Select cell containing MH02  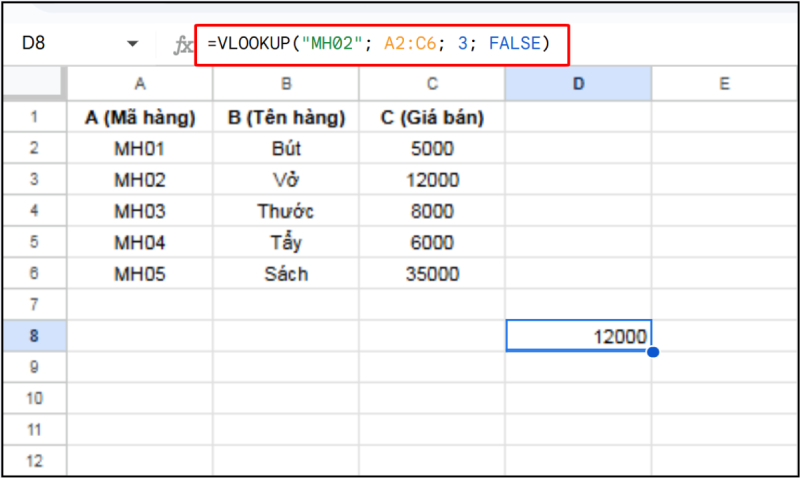[x=140, y=180]
